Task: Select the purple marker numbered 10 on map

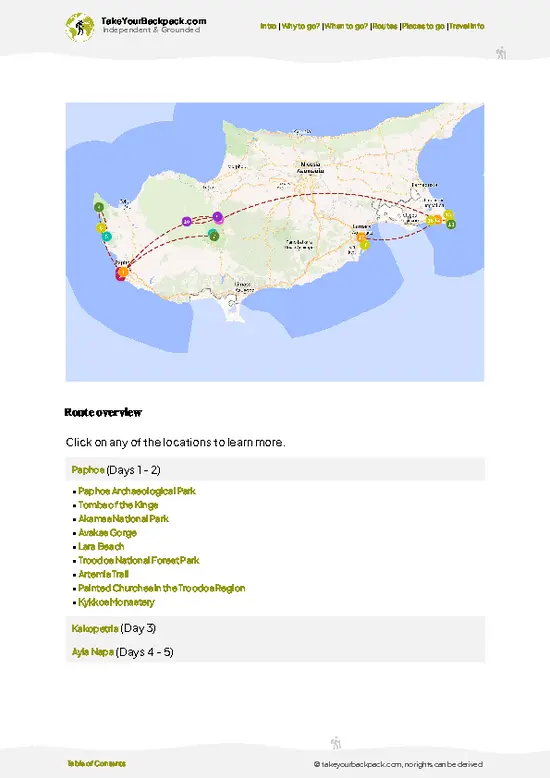Action: coord(187,221)
